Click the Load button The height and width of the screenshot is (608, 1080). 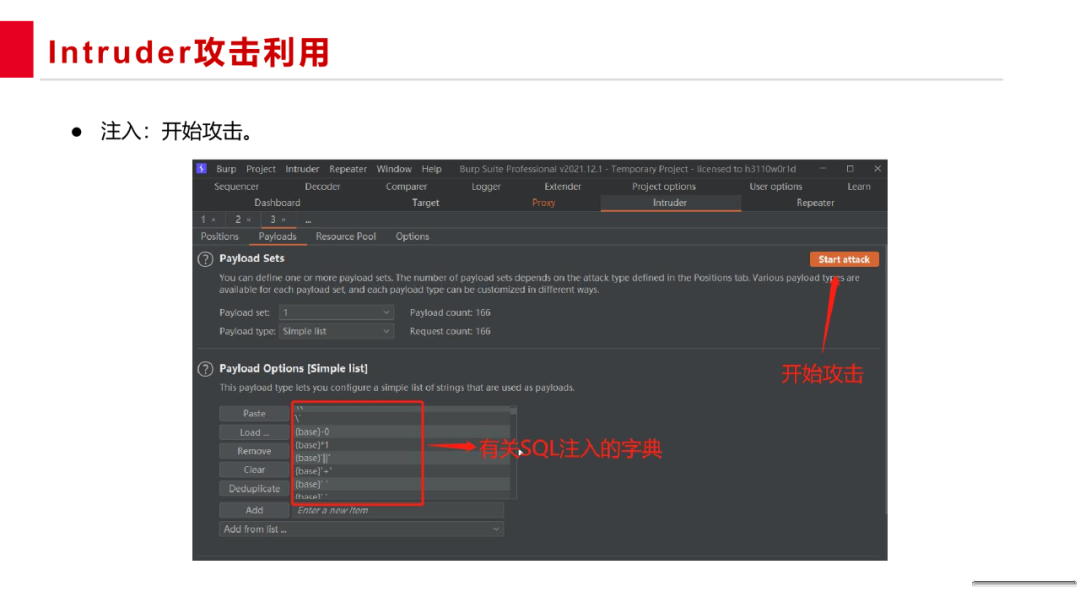254,432
